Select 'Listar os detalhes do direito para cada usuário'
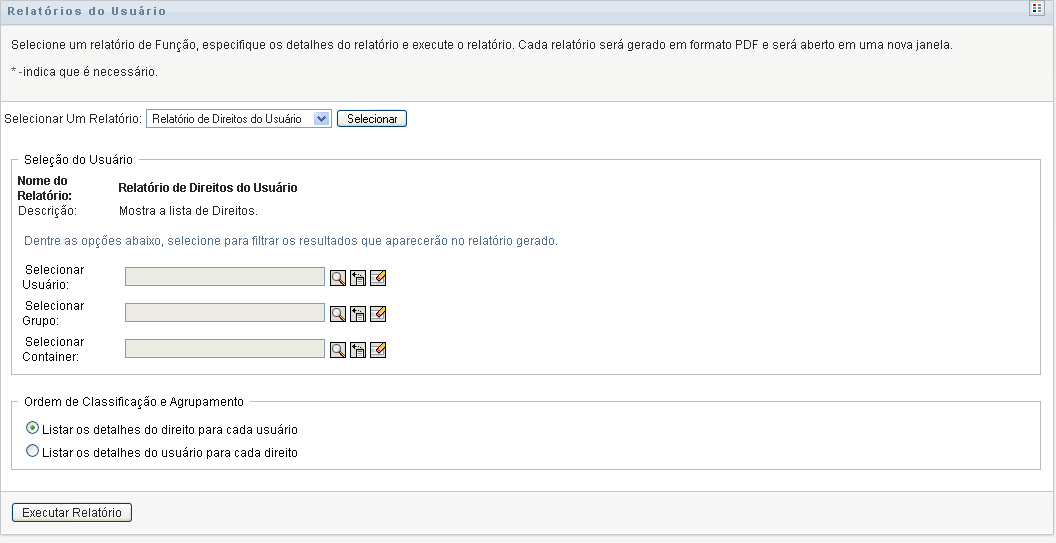 33,429
